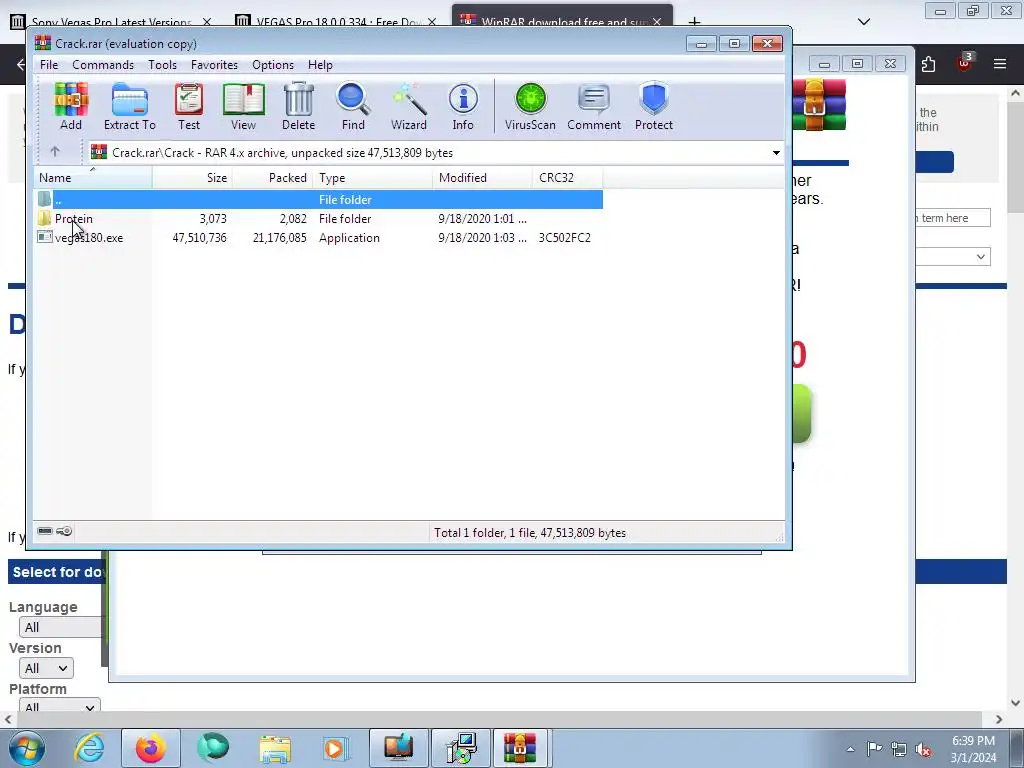This screenshot has height=768, width=1024.
Task: Select the Protein folder row
Action: click(x=318, y=218)
